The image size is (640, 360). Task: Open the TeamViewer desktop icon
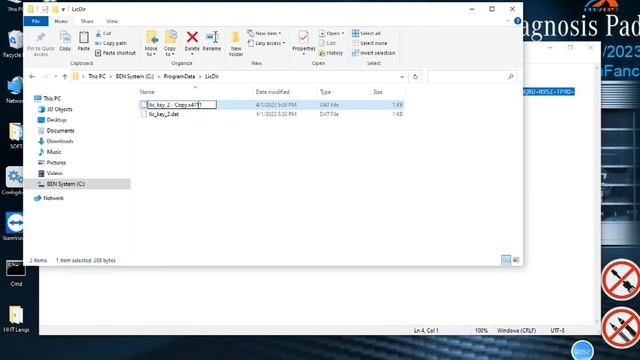(15, 226)
